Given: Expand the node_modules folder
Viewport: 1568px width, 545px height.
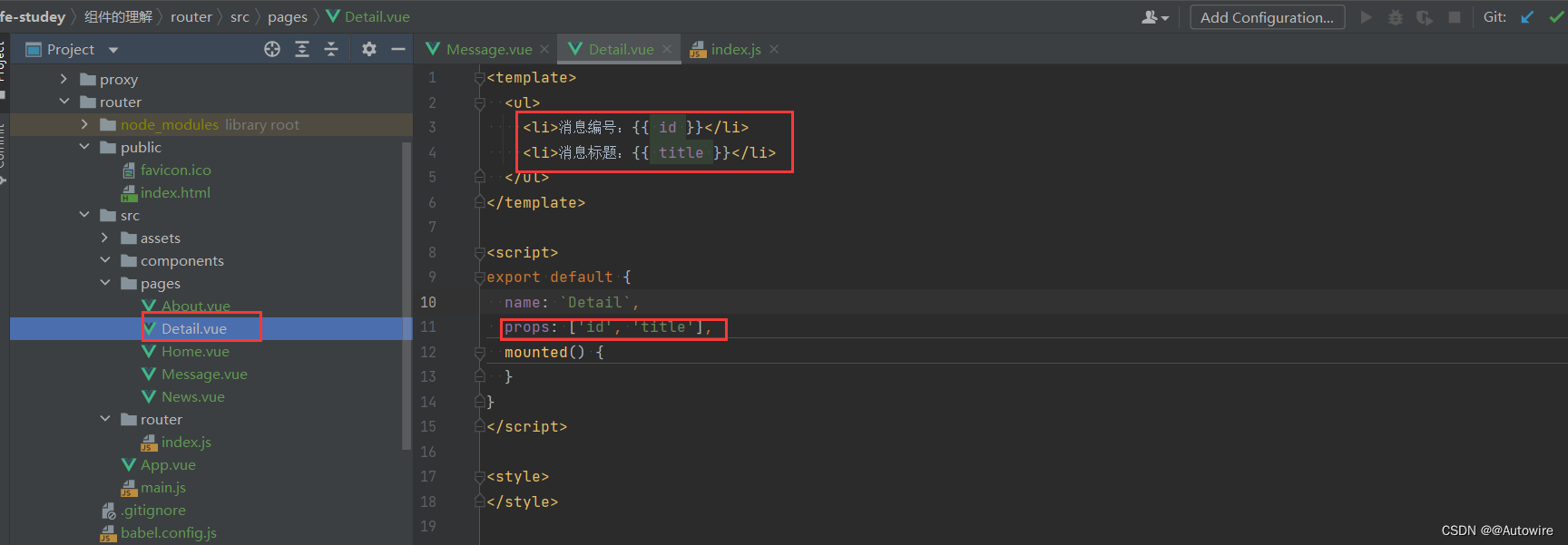Looking at the screenshot, I should click(x=84, y=124).
